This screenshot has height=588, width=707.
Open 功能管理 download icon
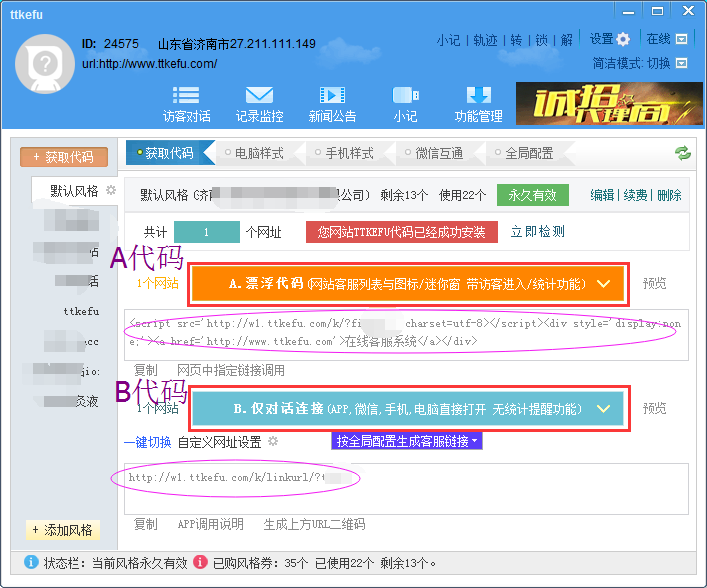[478, 95]
